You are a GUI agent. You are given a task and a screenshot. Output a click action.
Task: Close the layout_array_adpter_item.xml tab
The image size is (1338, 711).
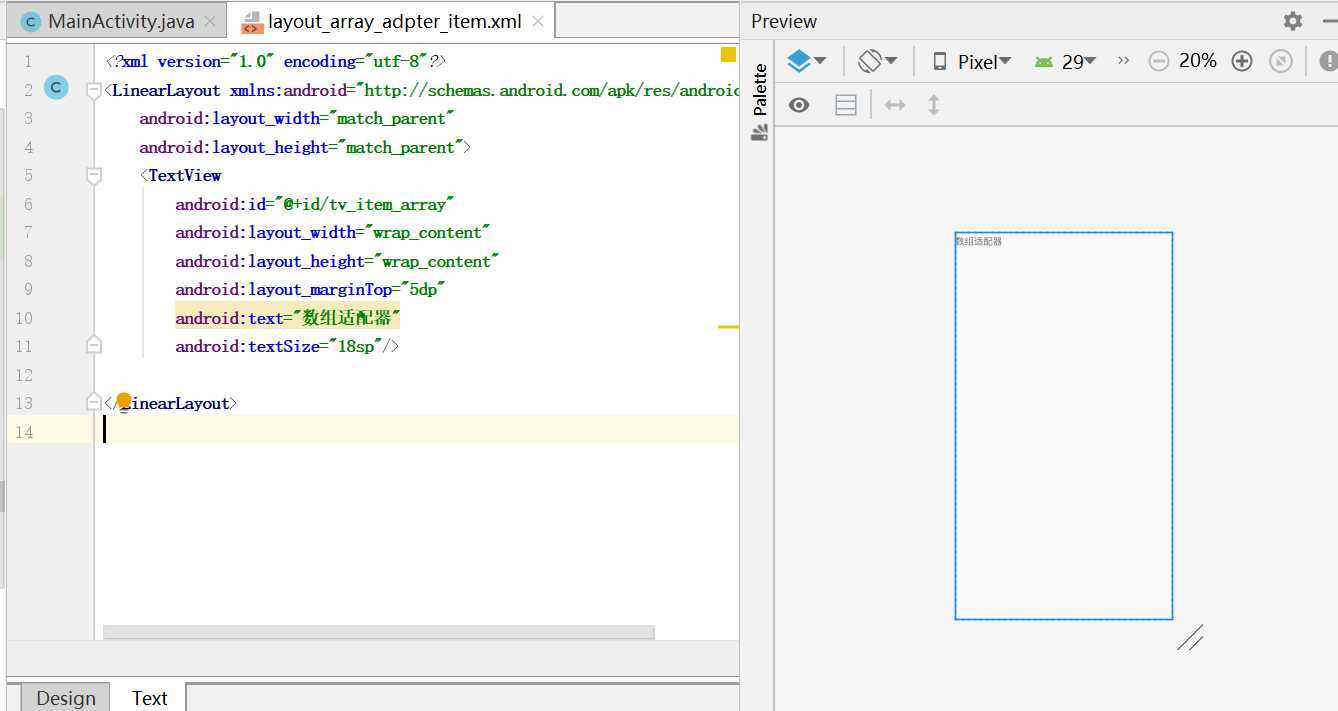click(537, 21)
